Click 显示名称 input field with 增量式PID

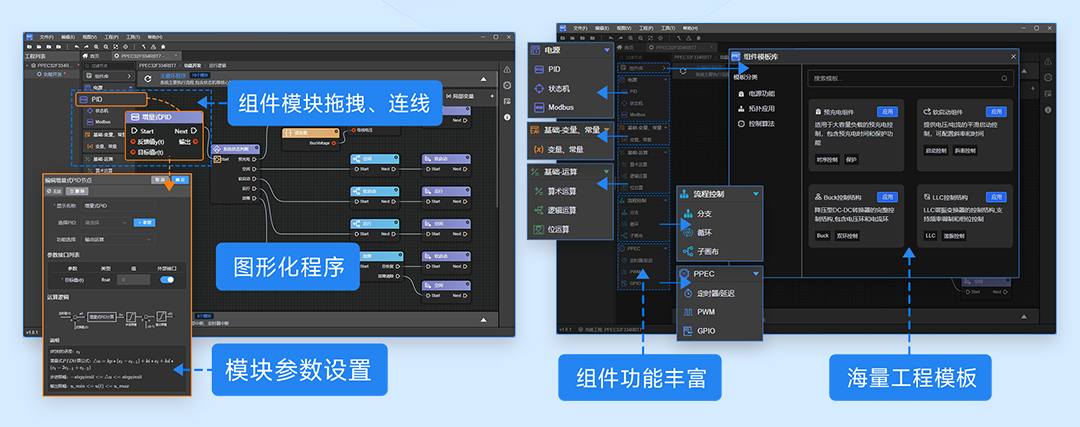118,206
